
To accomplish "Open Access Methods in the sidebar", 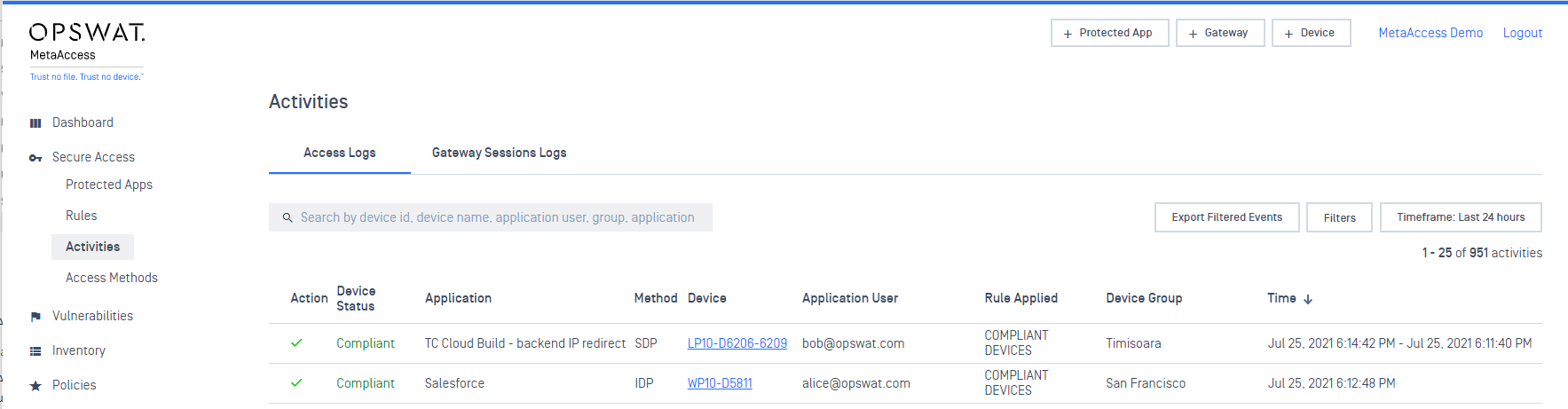I will pos(112,278).
